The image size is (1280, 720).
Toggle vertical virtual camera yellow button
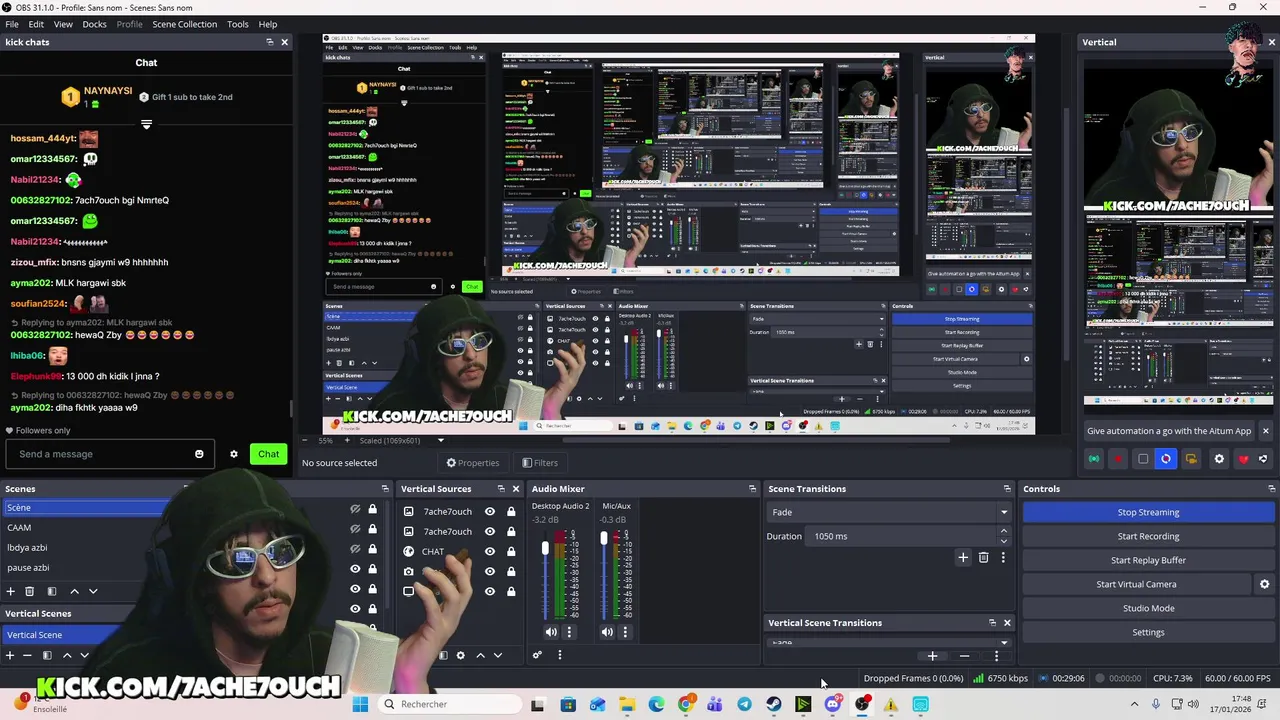[x=1191, y=459]
